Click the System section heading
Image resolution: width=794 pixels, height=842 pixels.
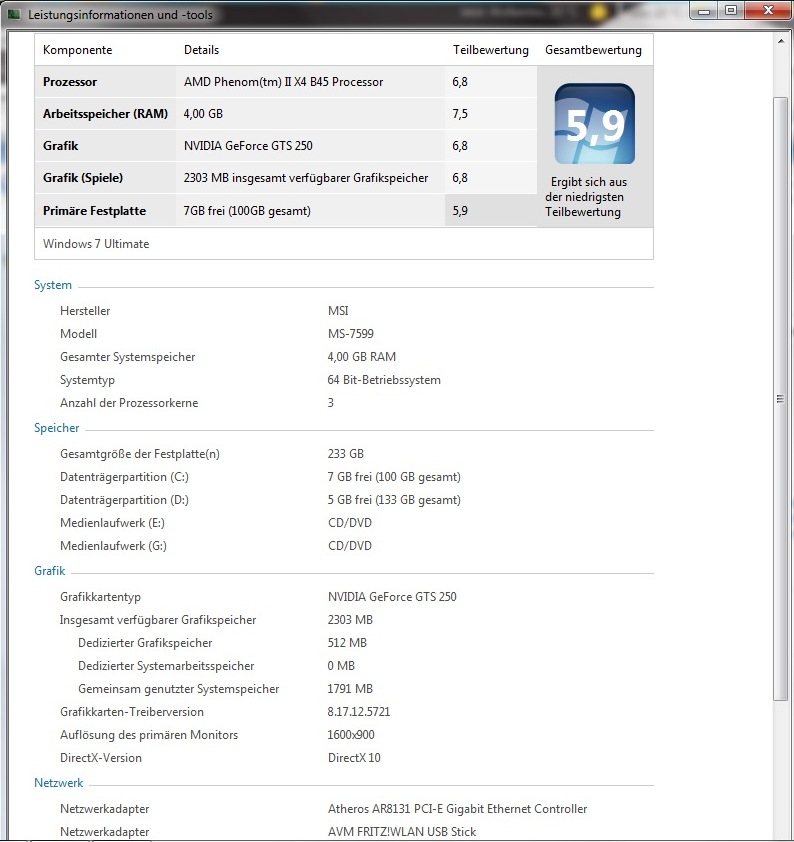(x=53, y=285)
